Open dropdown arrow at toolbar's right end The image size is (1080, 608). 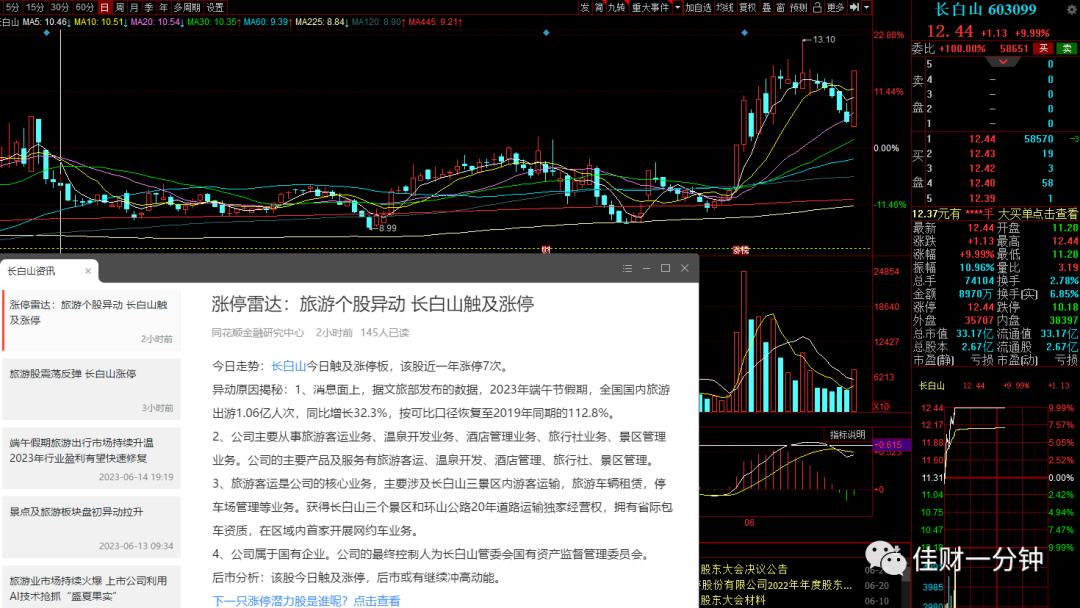(x=866, y=7)
